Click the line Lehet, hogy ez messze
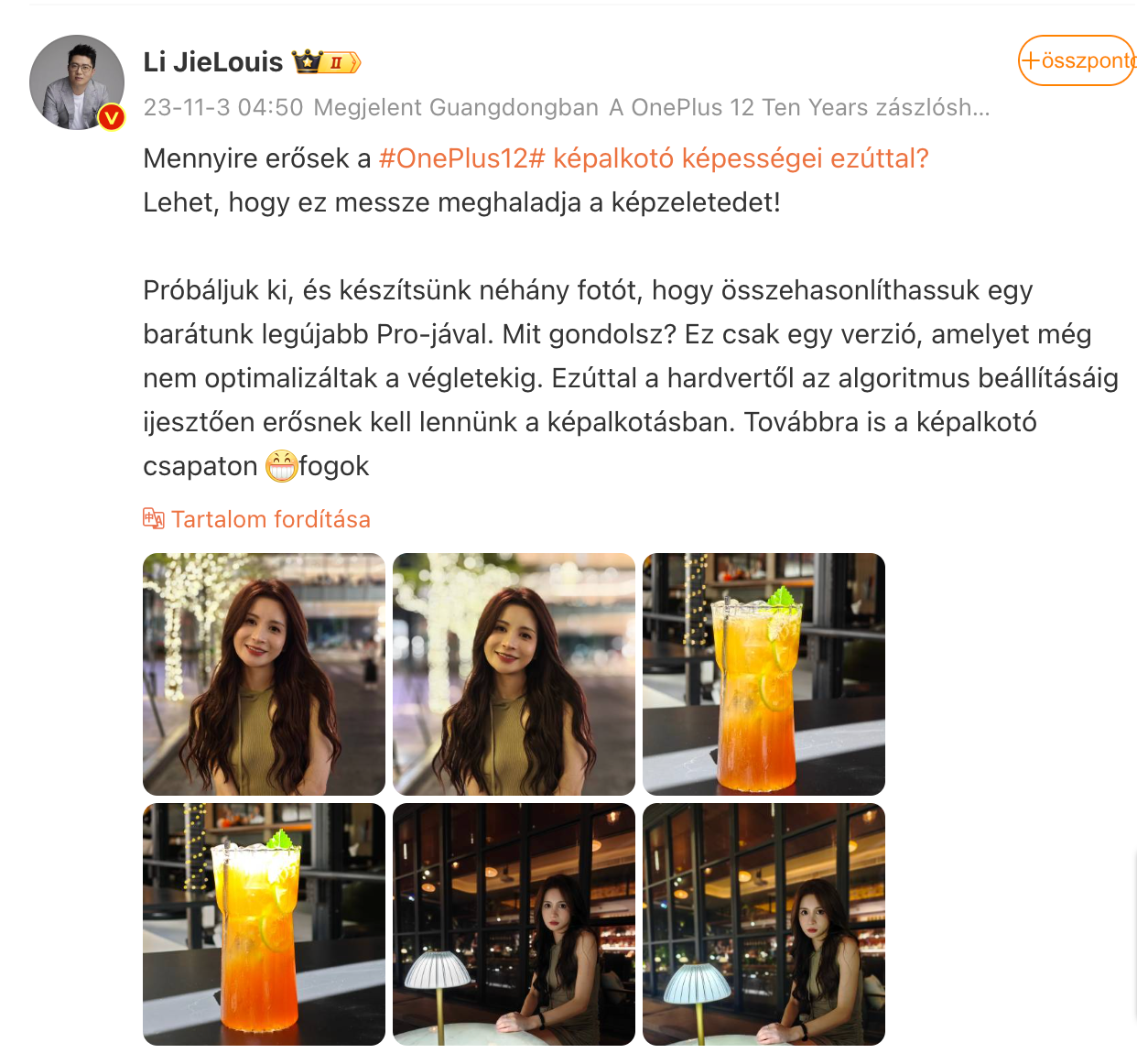This screenshot has height=1064, width=1137. coord(461,202)
